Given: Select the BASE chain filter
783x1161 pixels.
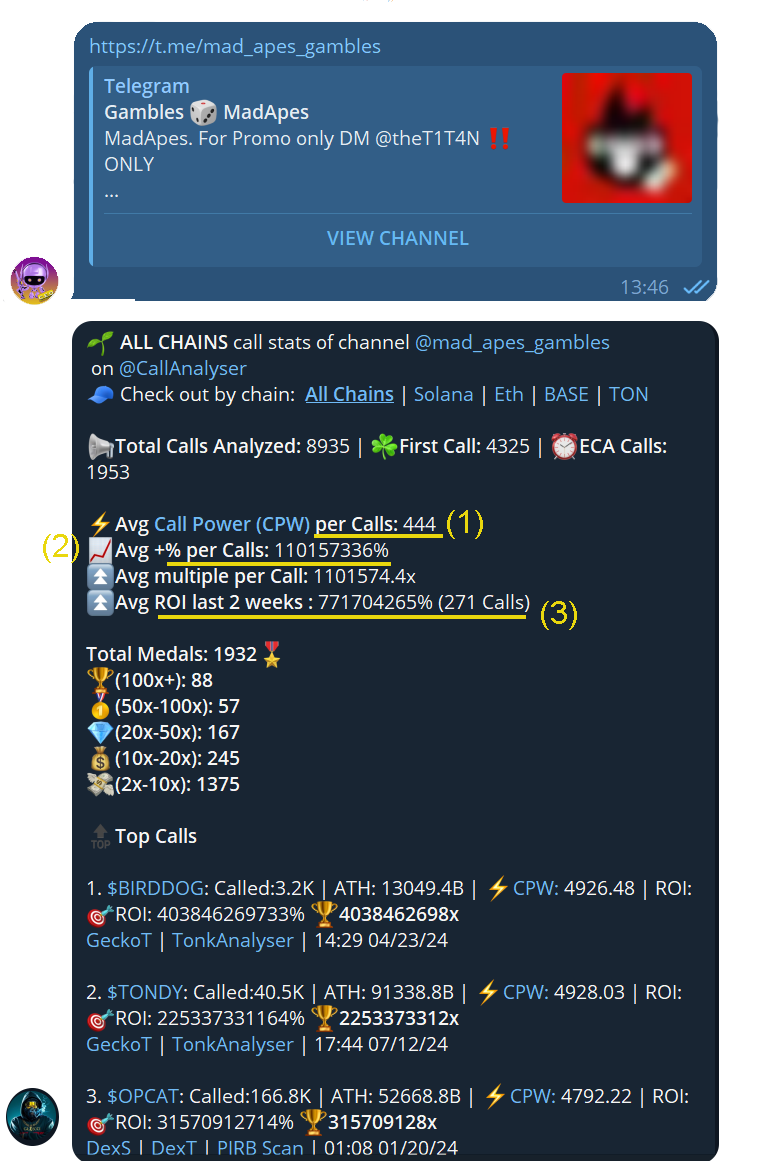Looking at the screenshot, I should click(567, 395).
